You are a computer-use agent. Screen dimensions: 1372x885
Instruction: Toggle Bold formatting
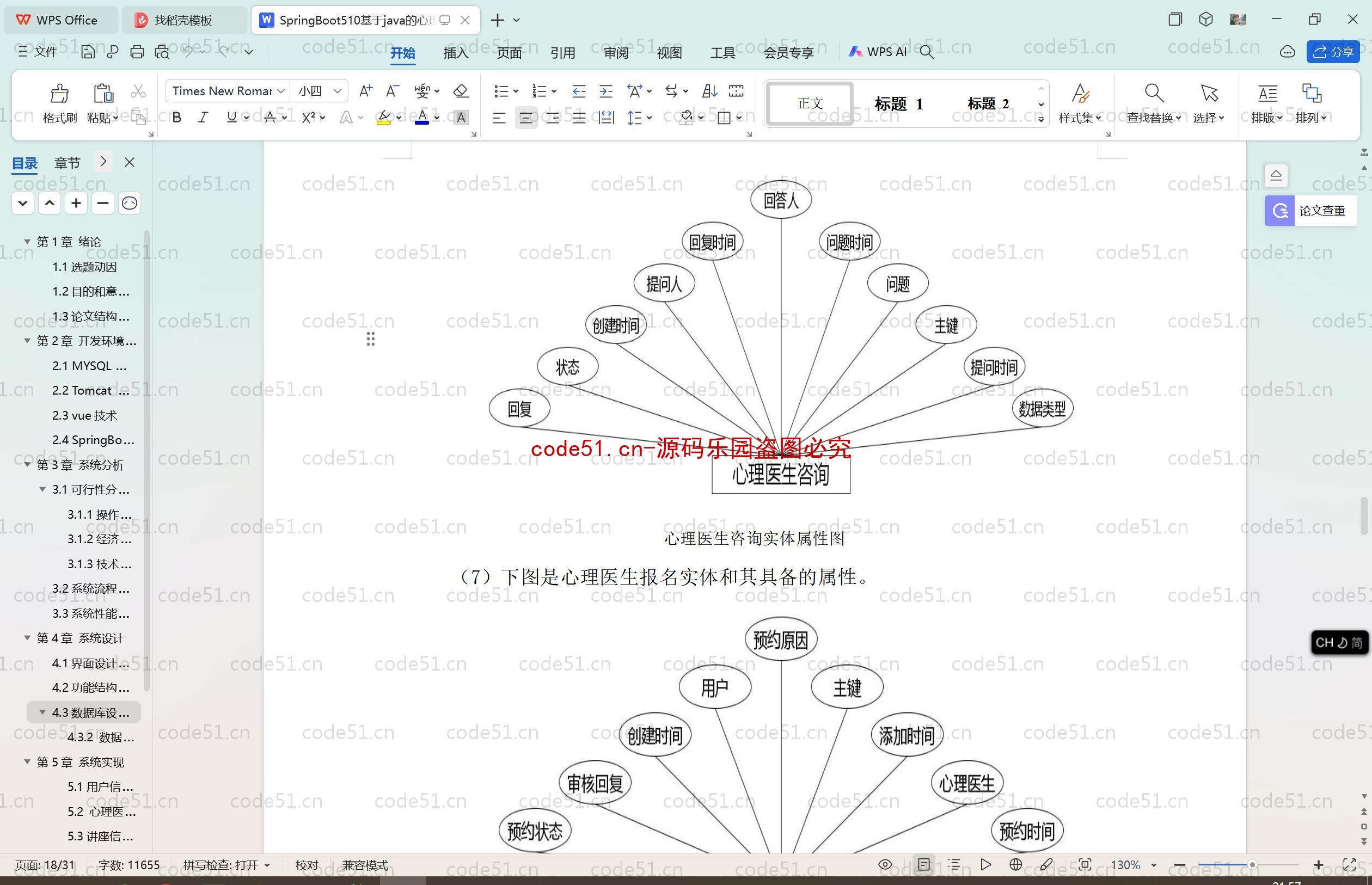tap(177, 118)
